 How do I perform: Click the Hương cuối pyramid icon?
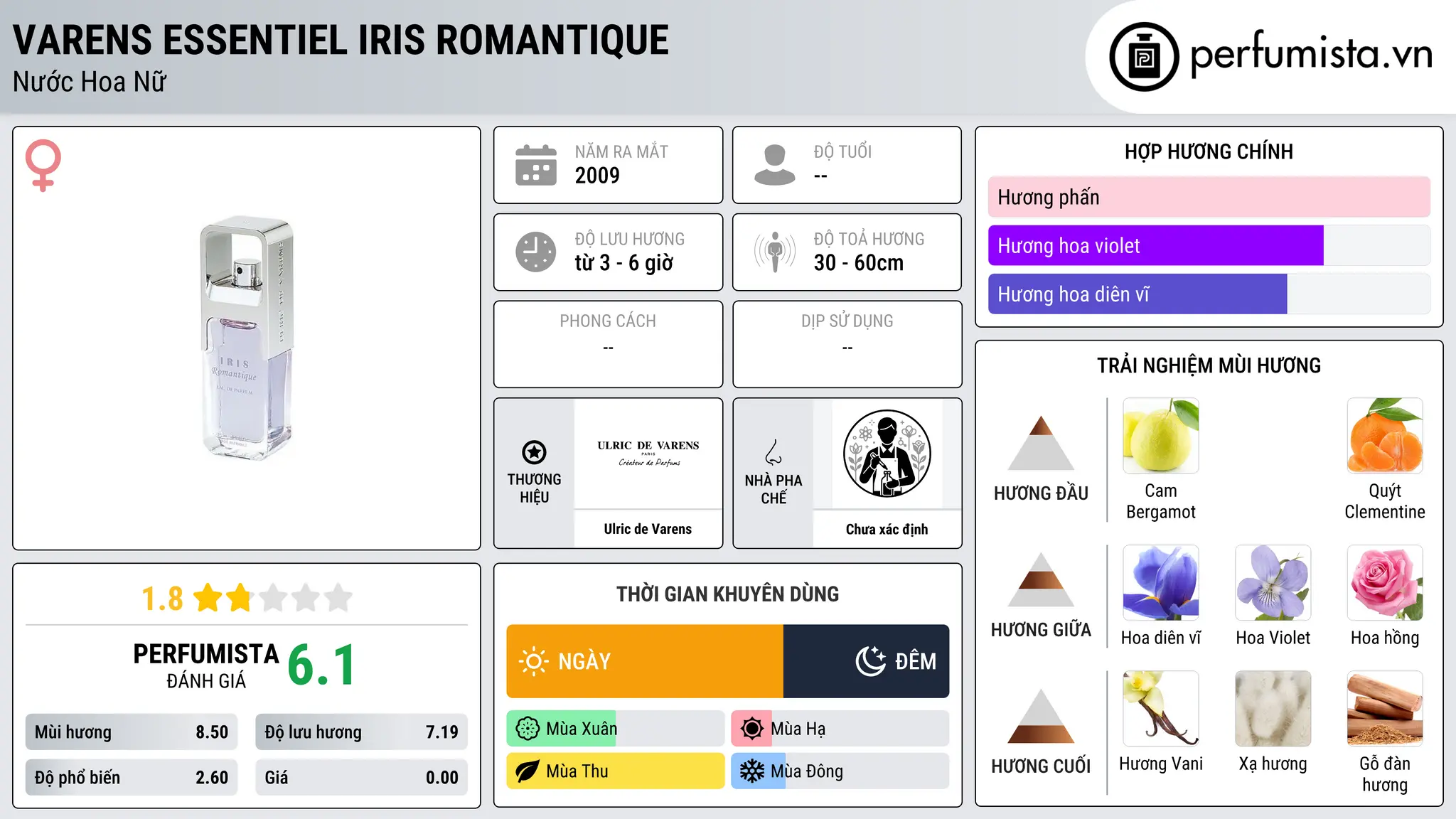[1041, 716]
